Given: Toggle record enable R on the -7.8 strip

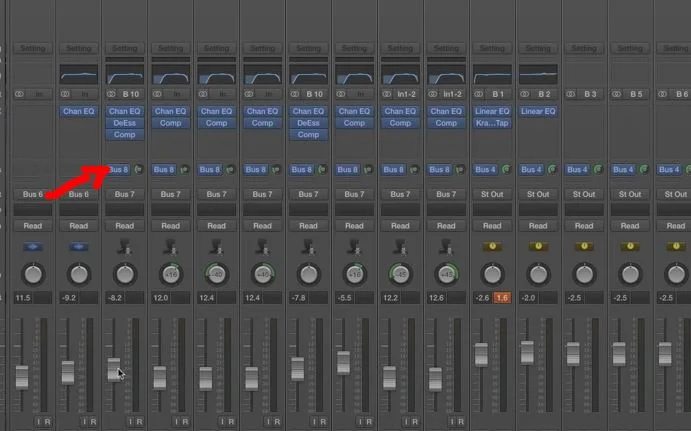Looking at the screenshot, I should click(x=323, y=422).
